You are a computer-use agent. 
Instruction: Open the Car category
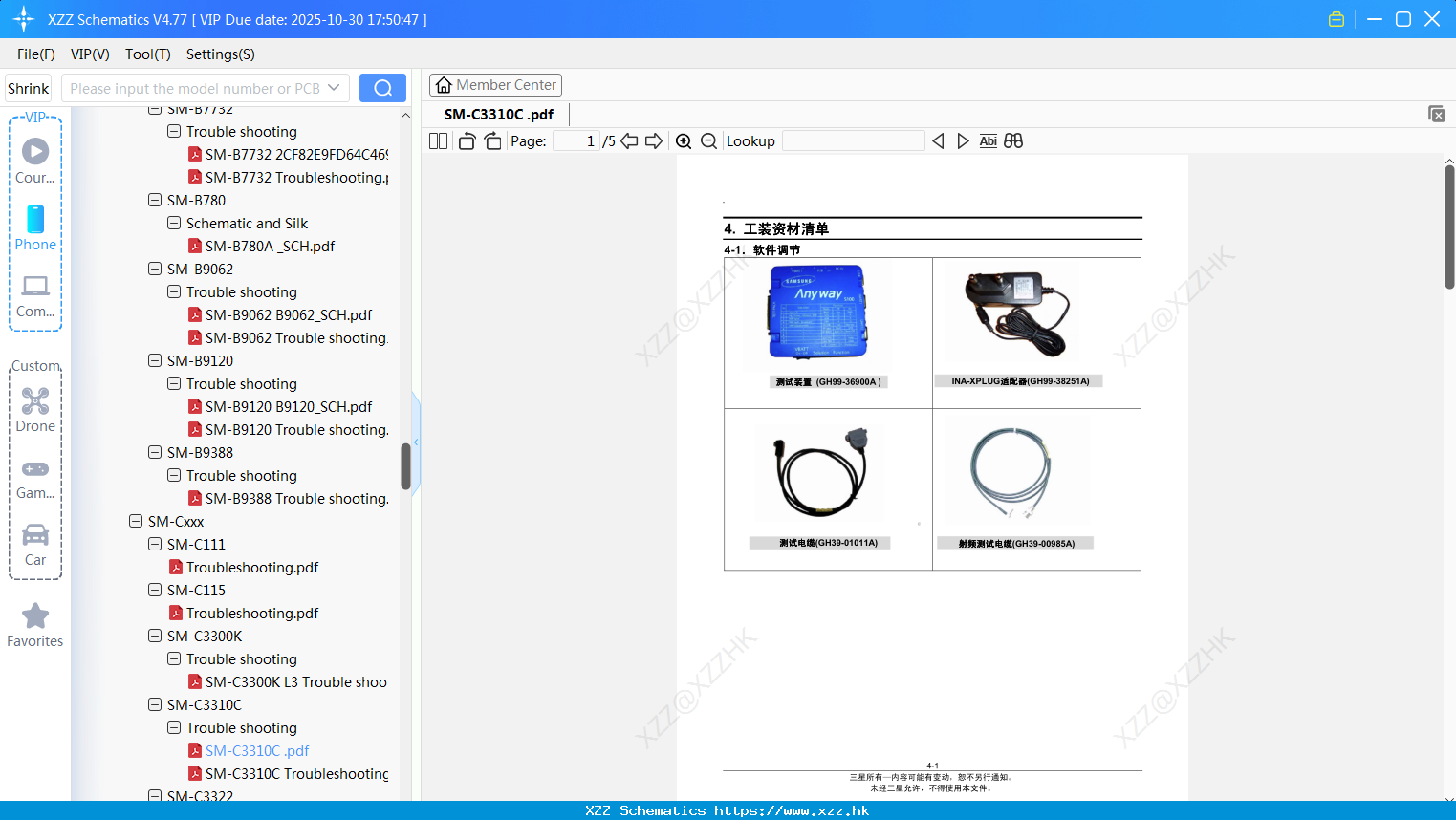pos(35,545)
